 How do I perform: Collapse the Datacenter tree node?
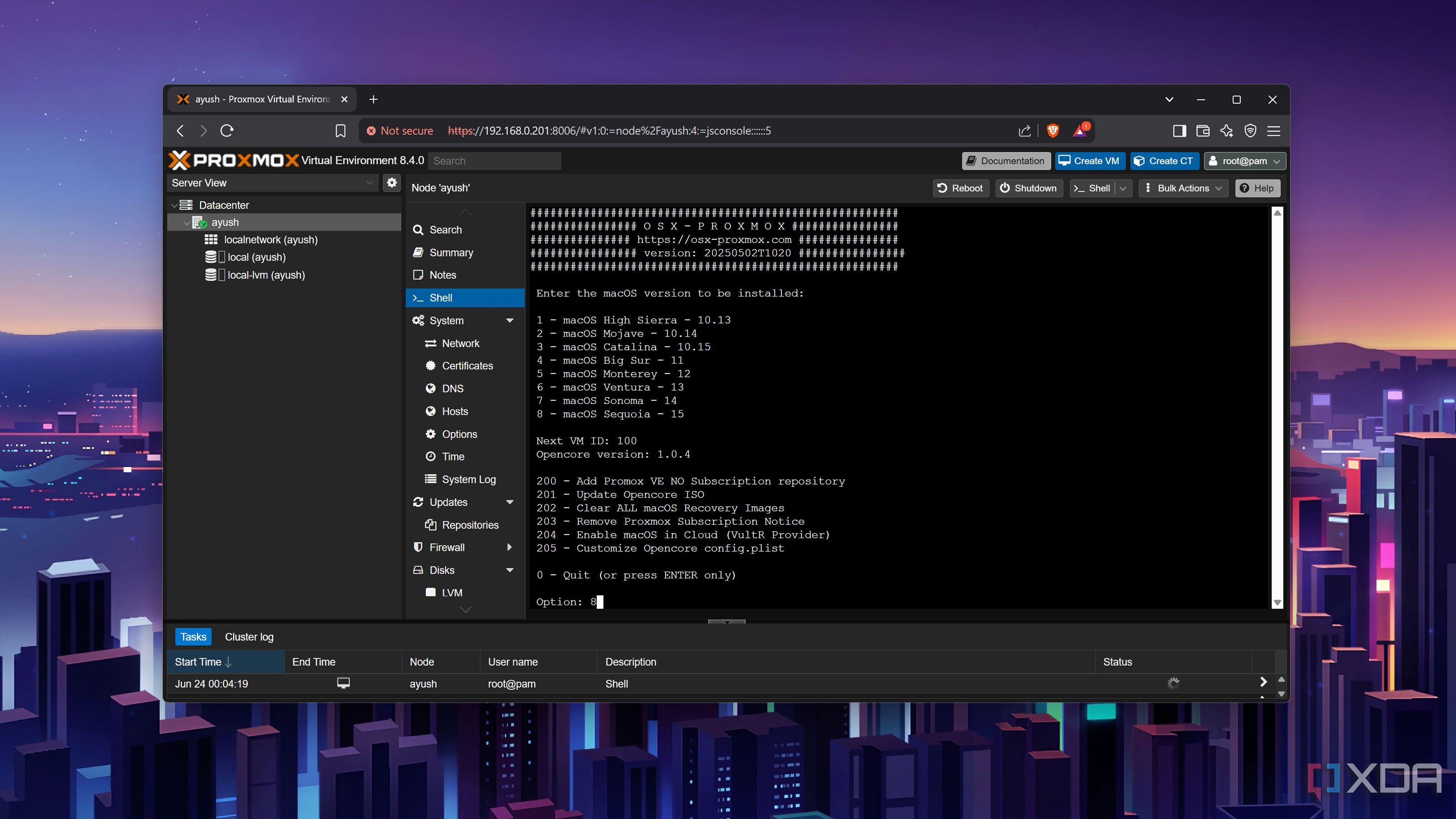[x=174, y=205]
